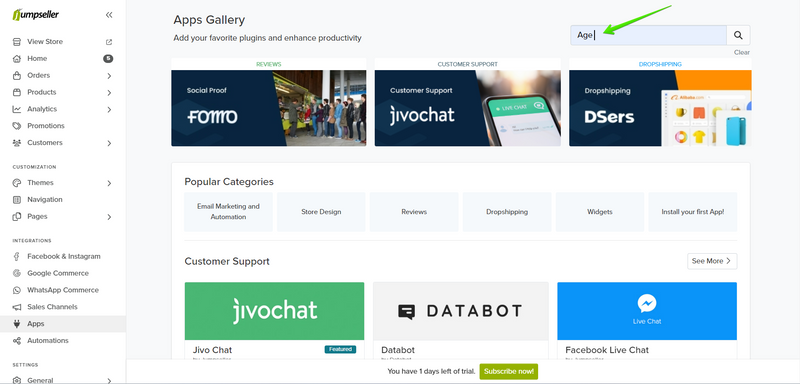The width and height of the screenshot is (800, 384).
Task: Click the Facebook icon in Integrations
Action: tap(17, 257)
